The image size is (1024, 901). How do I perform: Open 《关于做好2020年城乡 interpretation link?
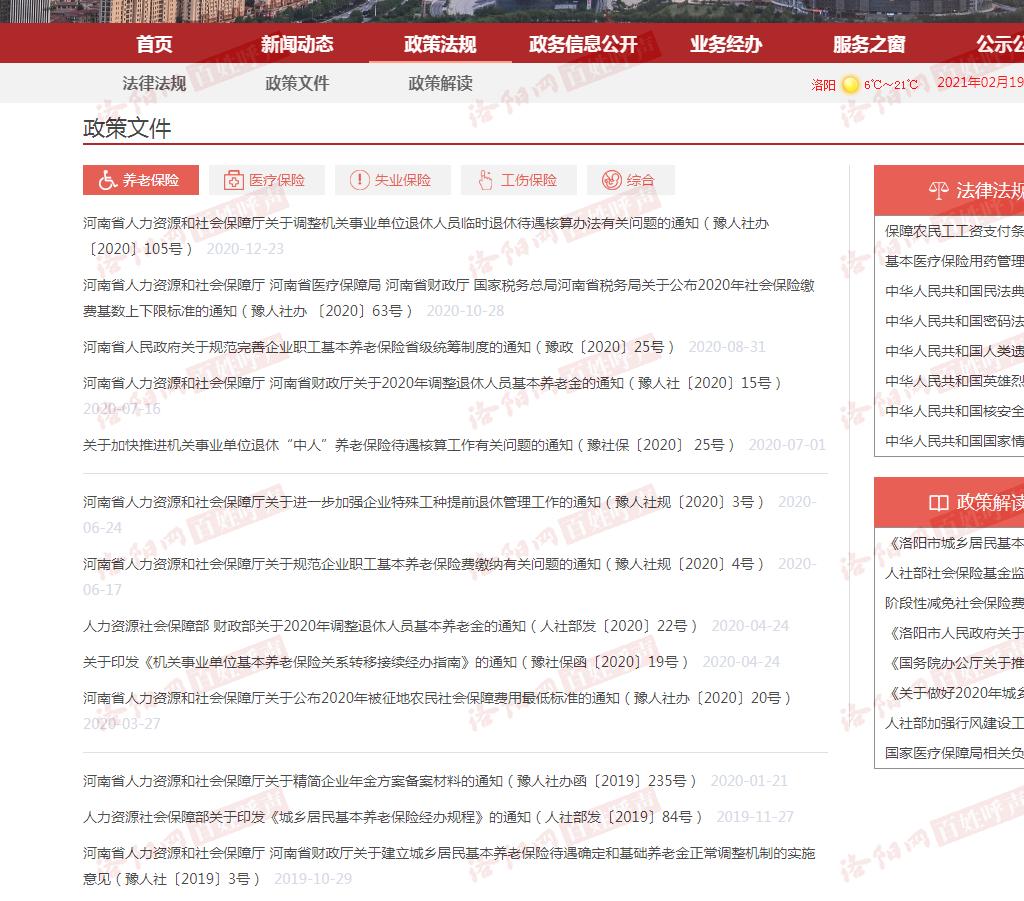click(954, 693)
